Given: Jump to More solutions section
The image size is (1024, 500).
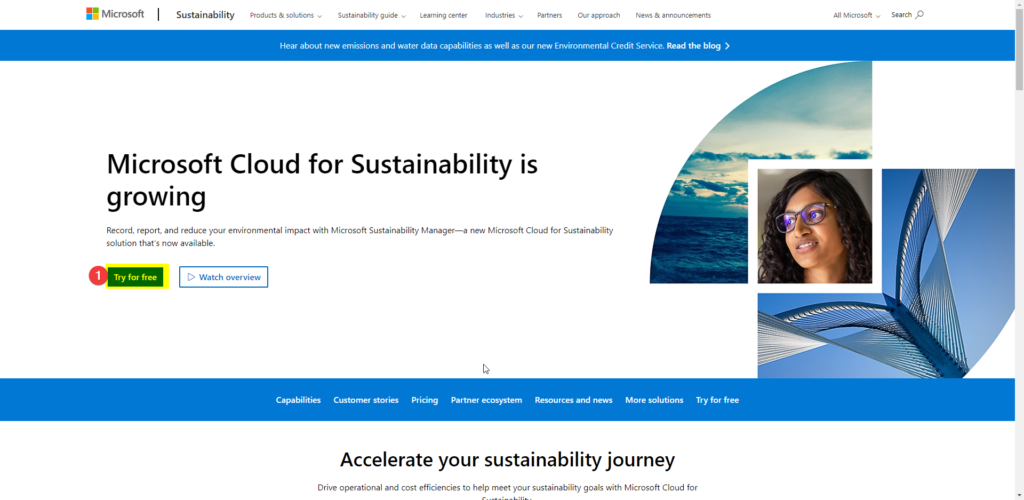Looking at the screenshot, I should (x=654, y=400).
